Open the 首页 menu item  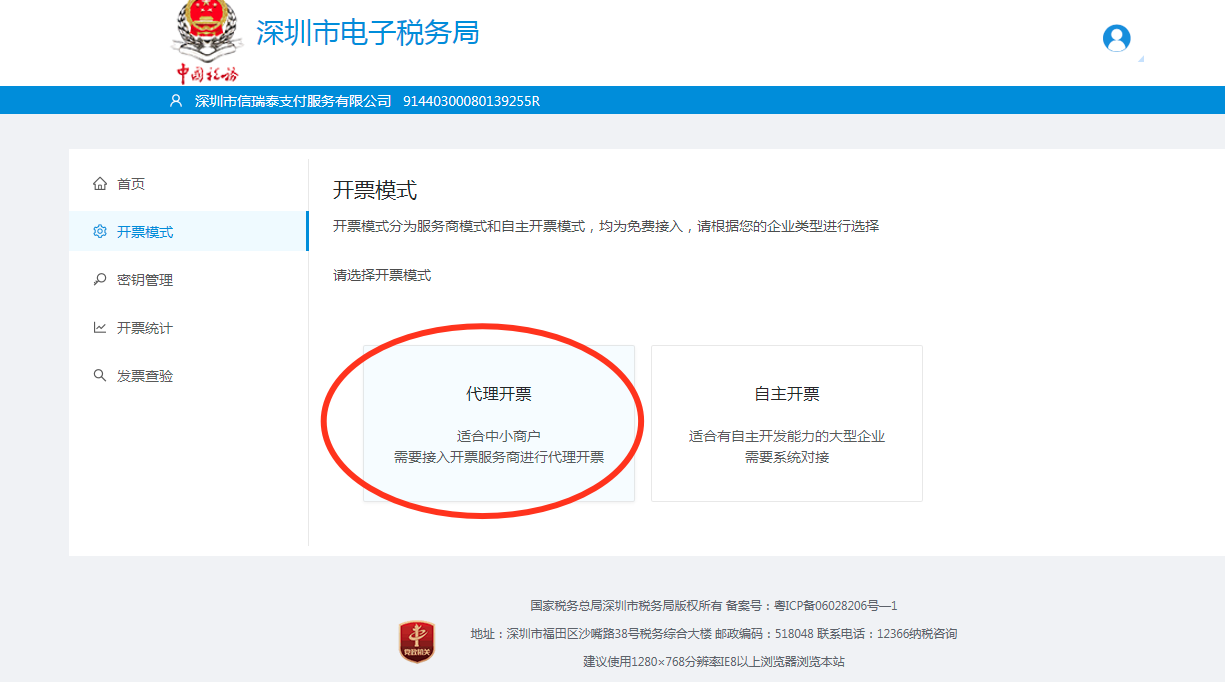coord(131,184)
